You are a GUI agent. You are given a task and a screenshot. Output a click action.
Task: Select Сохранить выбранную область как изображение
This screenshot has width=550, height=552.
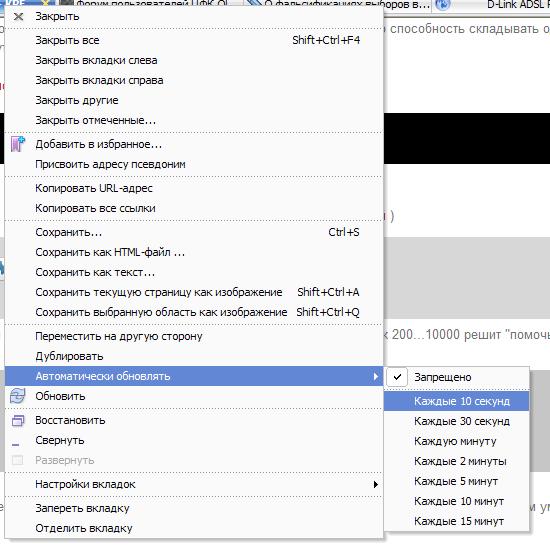(194, 312)
